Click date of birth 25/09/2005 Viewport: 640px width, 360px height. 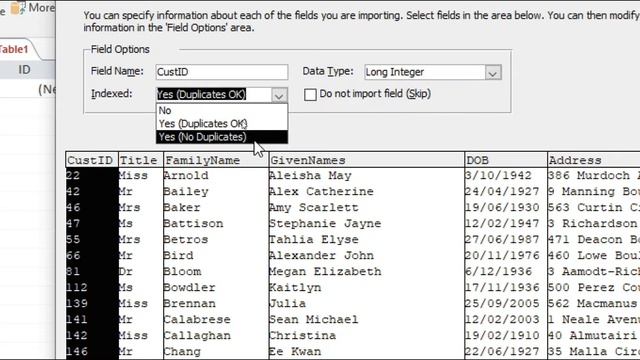(502, 303)
